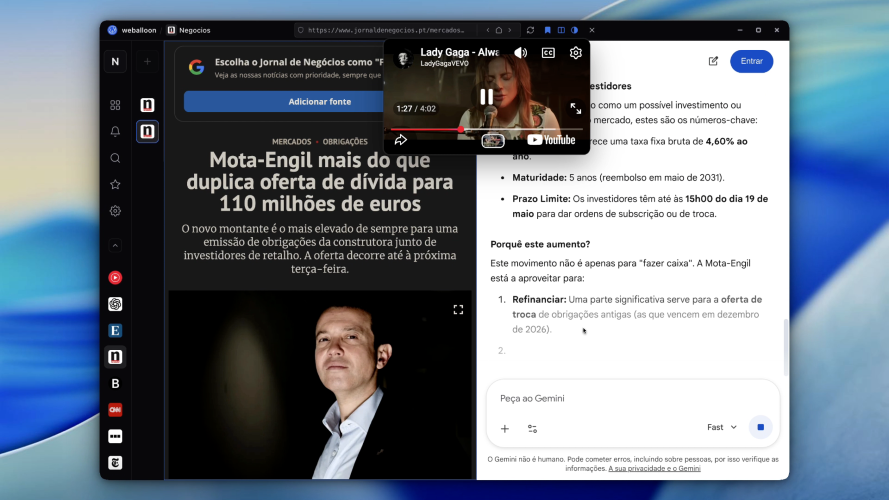Open sidebar settings gear
The height and width of the screenshot is (500, 889).
[115, 211]
